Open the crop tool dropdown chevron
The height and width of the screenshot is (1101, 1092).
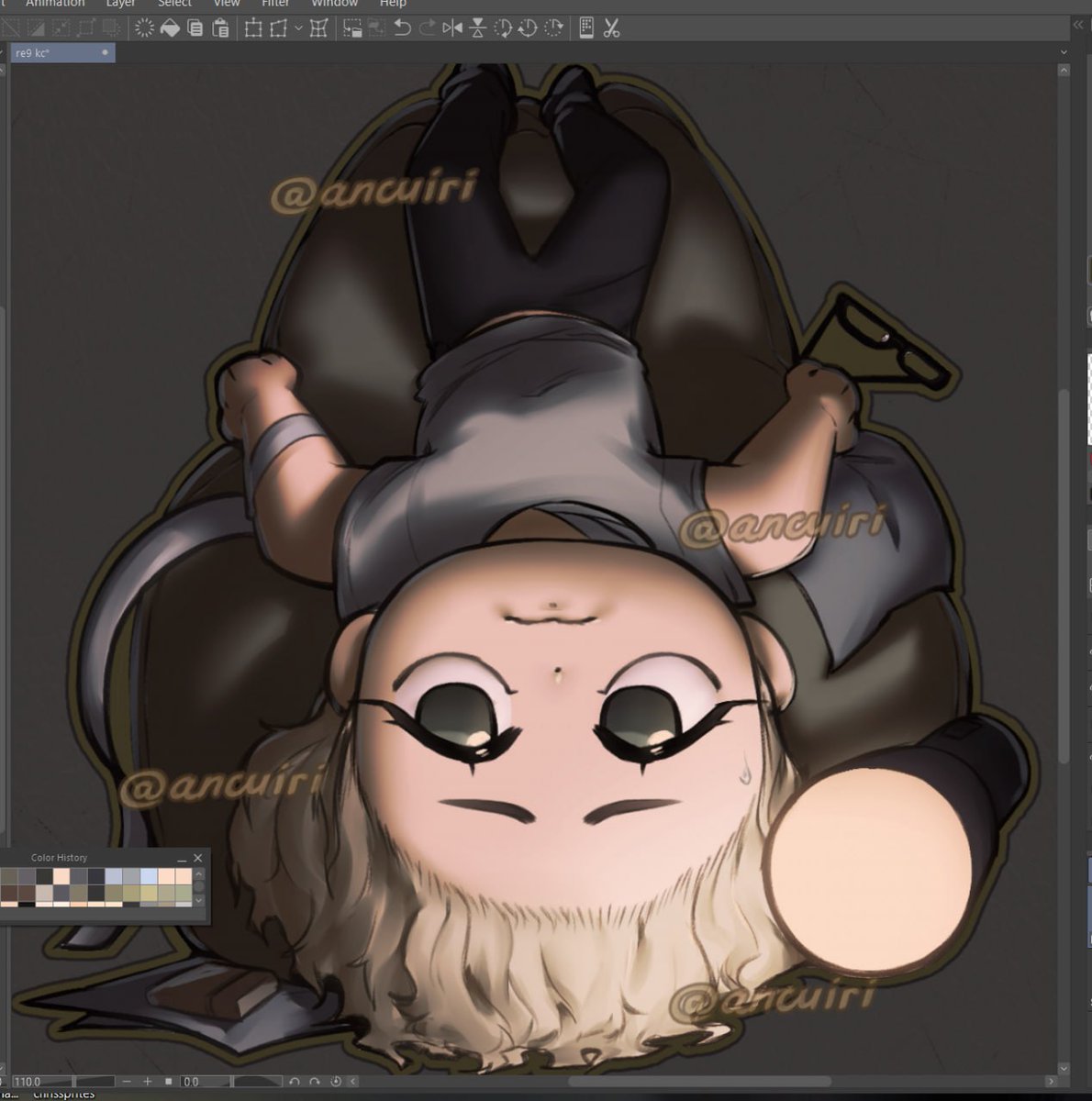(x=298, y=28)
